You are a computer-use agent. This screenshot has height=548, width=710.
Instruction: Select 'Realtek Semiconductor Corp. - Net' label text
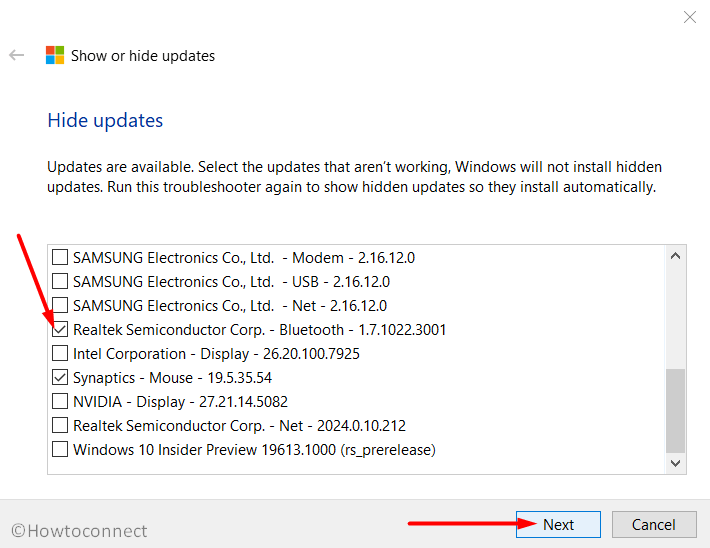188,426
